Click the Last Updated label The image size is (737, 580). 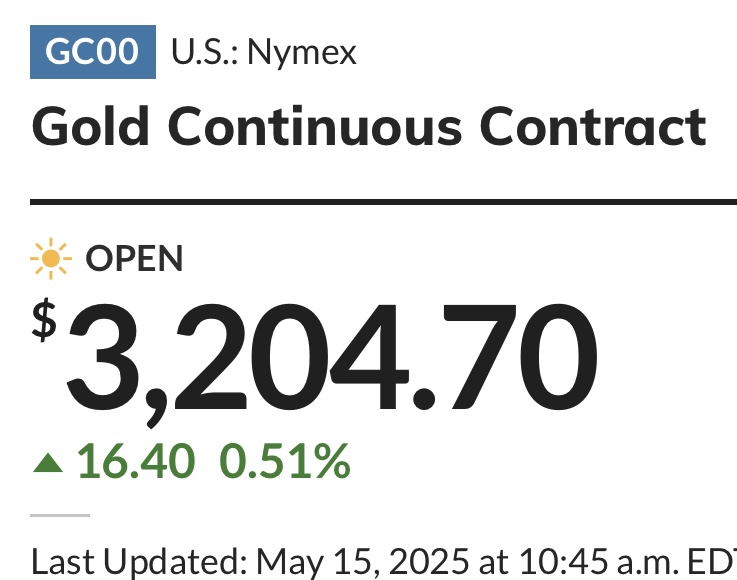tap(140, 561)
